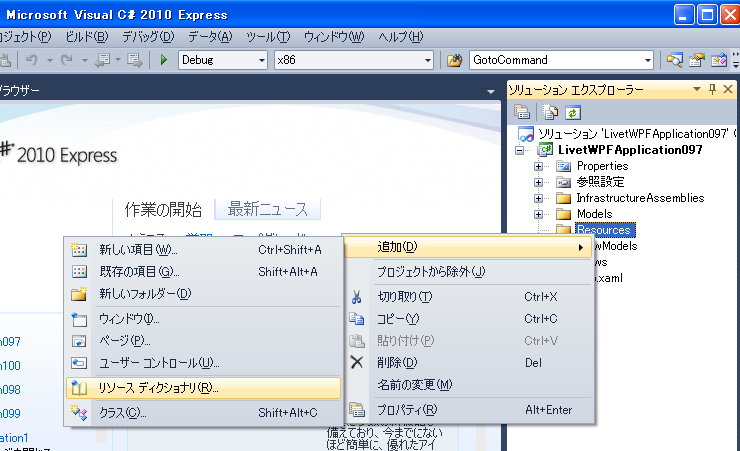Click the Page icon in submenu
740x451 pixels.
coord(79,341)
